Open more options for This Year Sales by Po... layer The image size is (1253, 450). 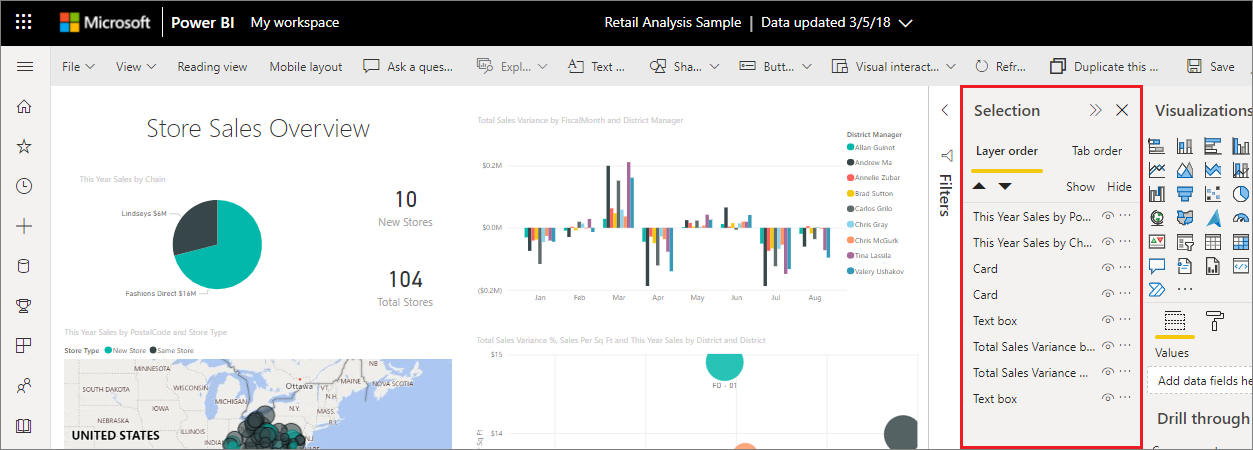tap(1126, 216)
